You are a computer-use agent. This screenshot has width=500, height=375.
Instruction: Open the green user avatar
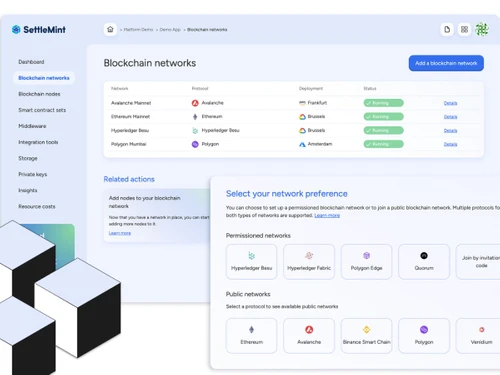point(482,30)
